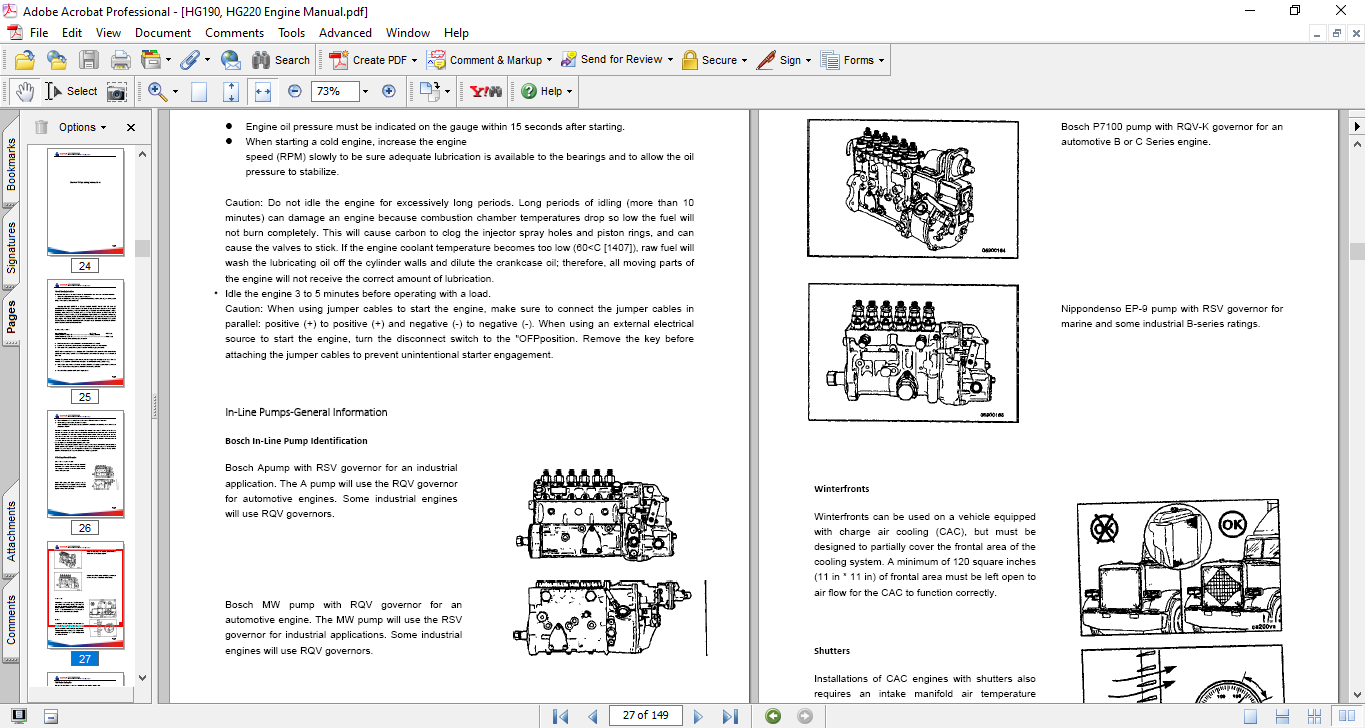This screenshot has width=1365, height=728.
Task: Expand the Create PDF dropdown
Action: (414, 60)
